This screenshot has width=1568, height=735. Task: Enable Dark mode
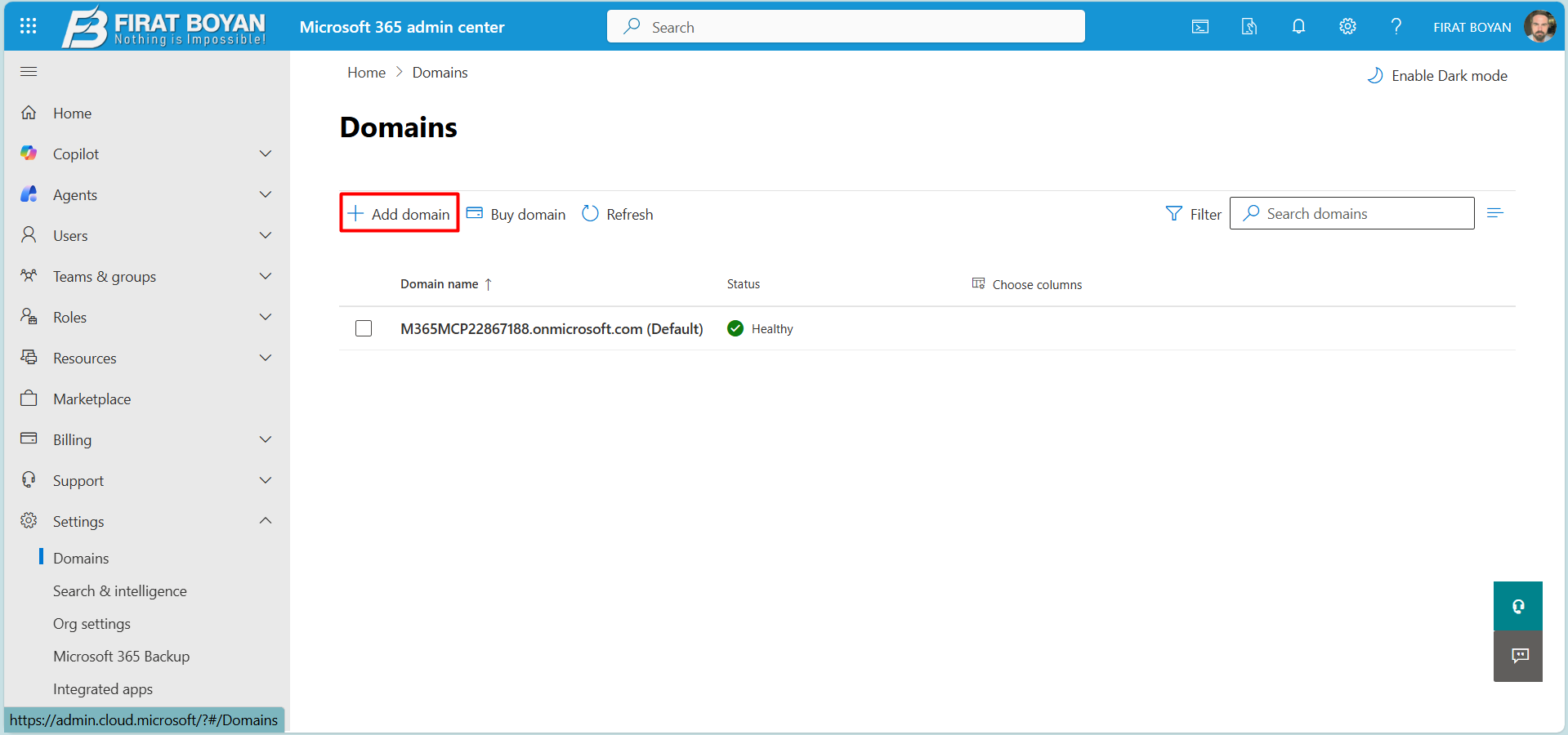pyautogui.click(x=1436, y=75)
